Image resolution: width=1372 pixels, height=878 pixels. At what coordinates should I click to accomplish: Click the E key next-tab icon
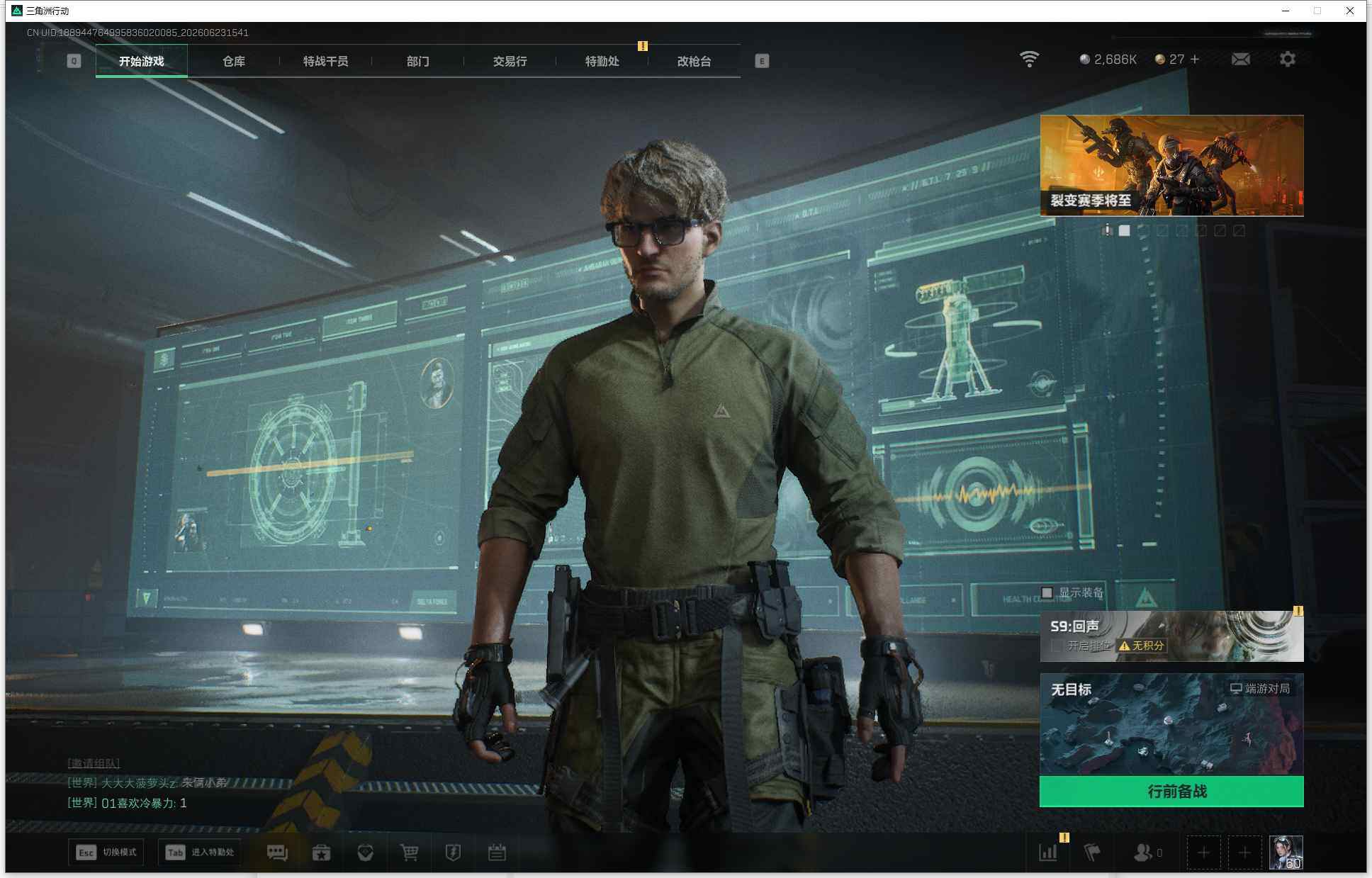pos(762,61)
